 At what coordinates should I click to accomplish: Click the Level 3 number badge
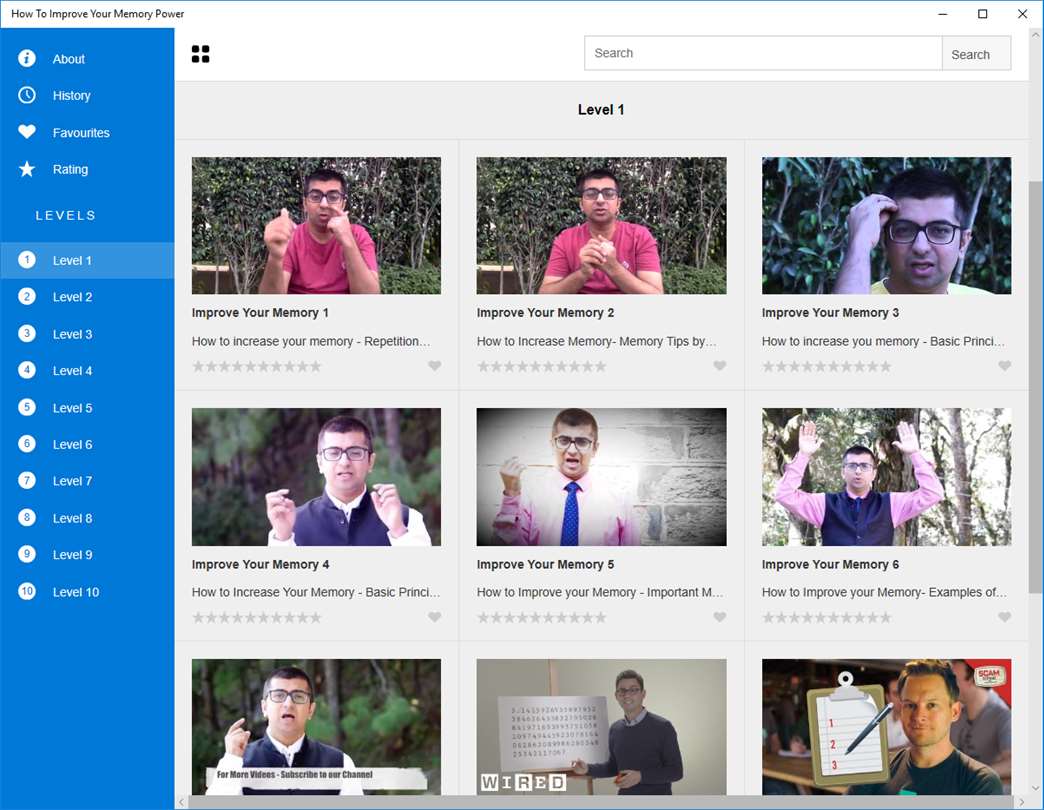[27, 333]
